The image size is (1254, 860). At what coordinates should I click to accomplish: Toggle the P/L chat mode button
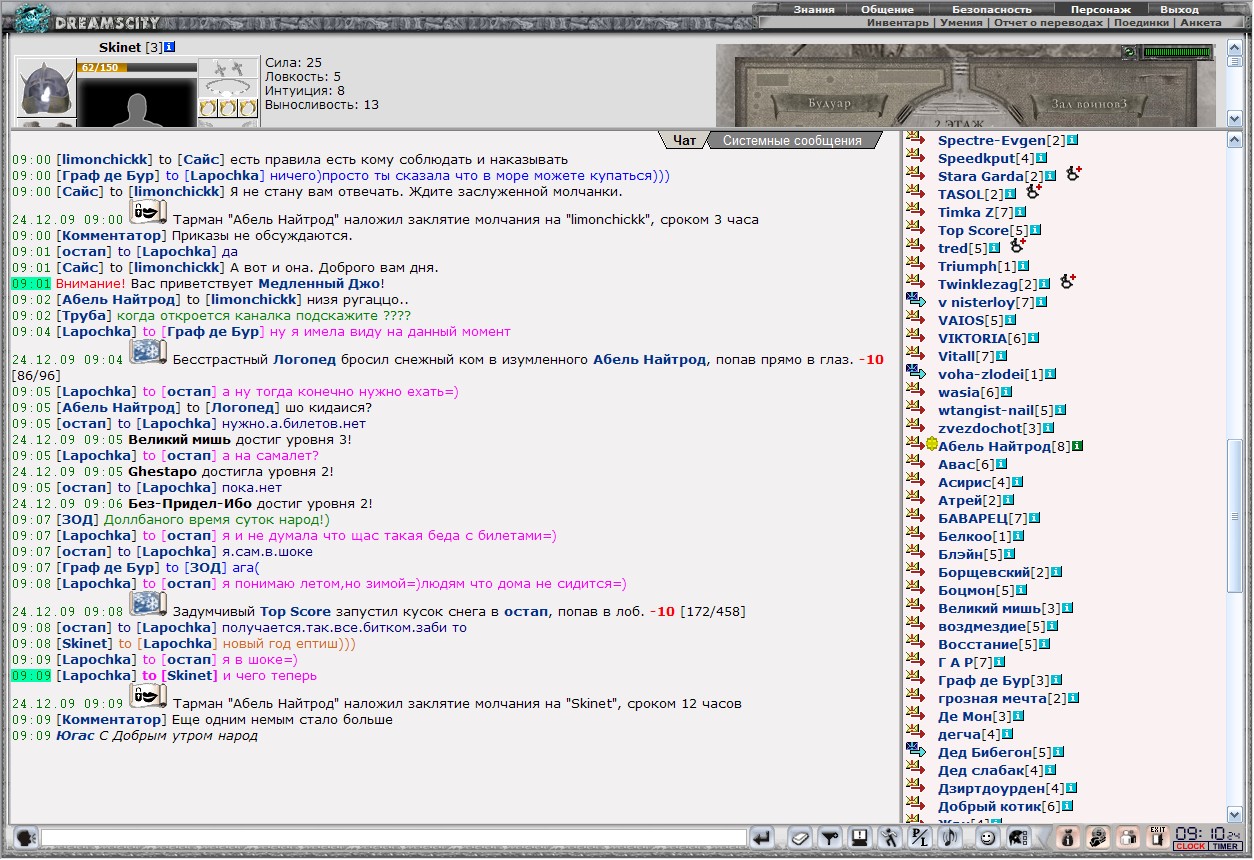(919, 837)
